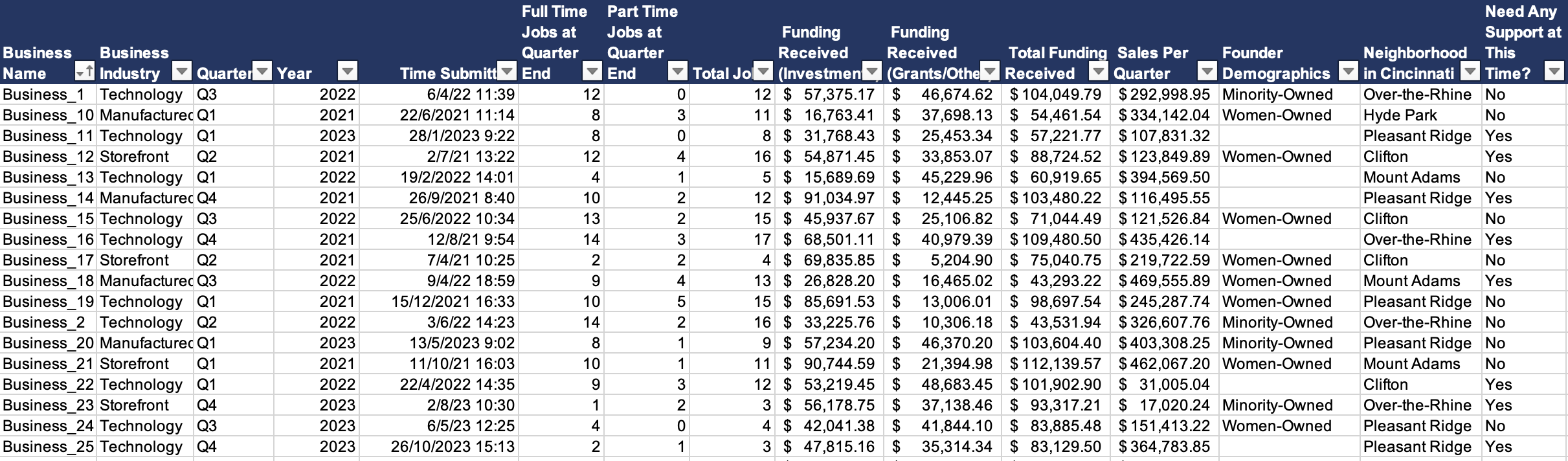
Task: Open the Total Jobs filter dropdown
Action: [x=764, y=71]
